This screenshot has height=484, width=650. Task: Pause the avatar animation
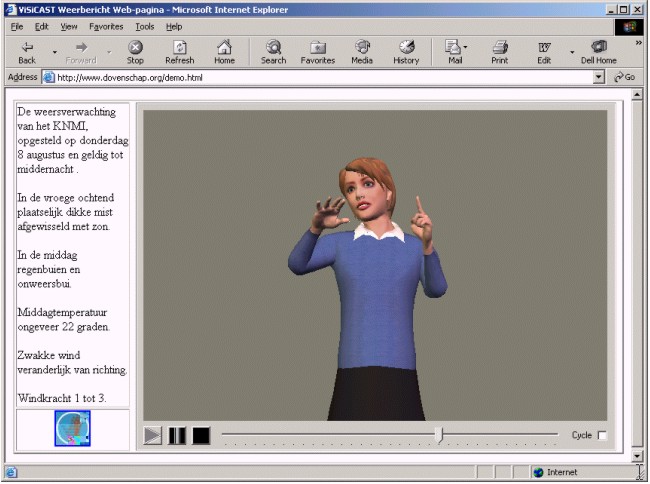click(177, 436)
